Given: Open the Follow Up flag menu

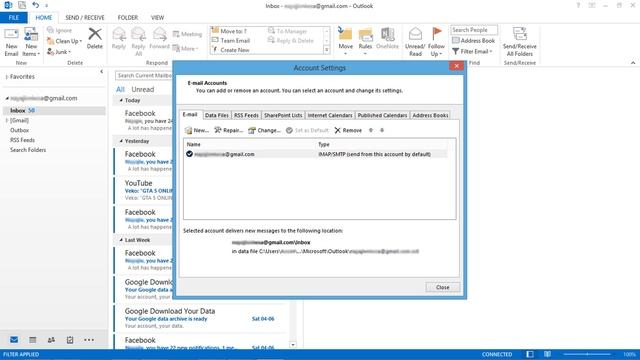Looking at the screenshot, I should pos(436,42).
